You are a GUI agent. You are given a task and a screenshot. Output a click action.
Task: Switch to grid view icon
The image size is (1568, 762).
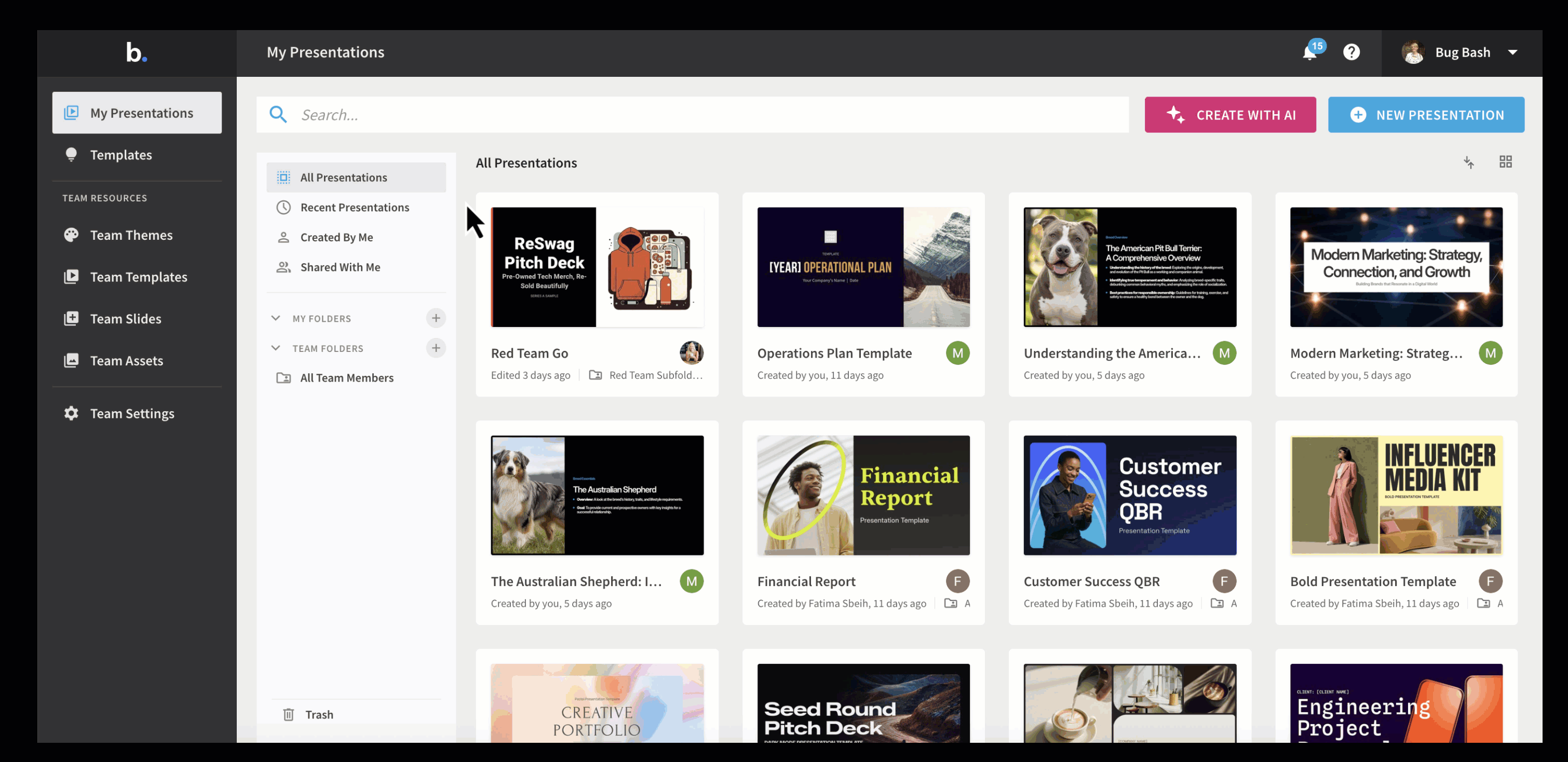point(1505,162)
